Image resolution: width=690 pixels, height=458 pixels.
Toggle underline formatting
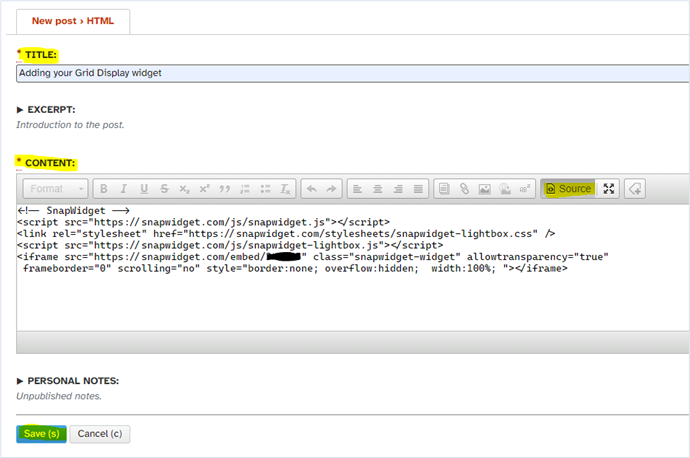point(144,189)
